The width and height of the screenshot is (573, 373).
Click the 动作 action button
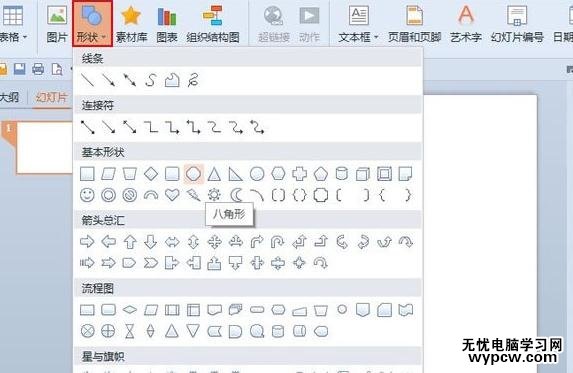309,23
